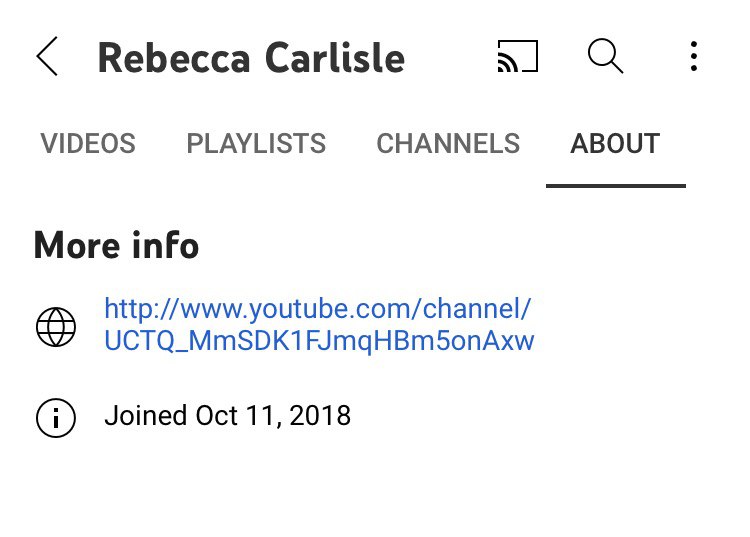Tap the Rebecca Carlisle channel title
This screenshot has width=750, height=537.
(251, 58)
